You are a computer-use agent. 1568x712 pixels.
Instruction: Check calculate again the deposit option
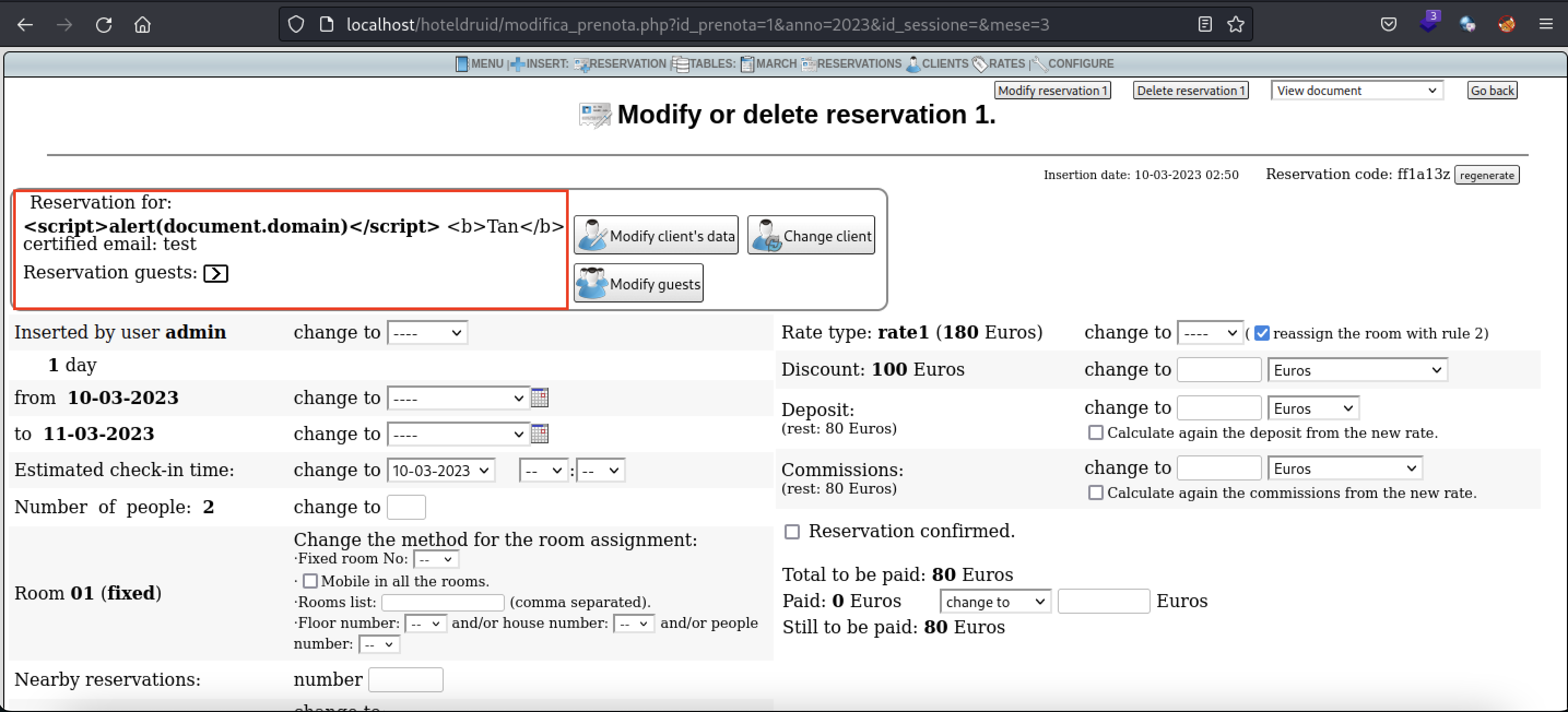[1095, 432]
